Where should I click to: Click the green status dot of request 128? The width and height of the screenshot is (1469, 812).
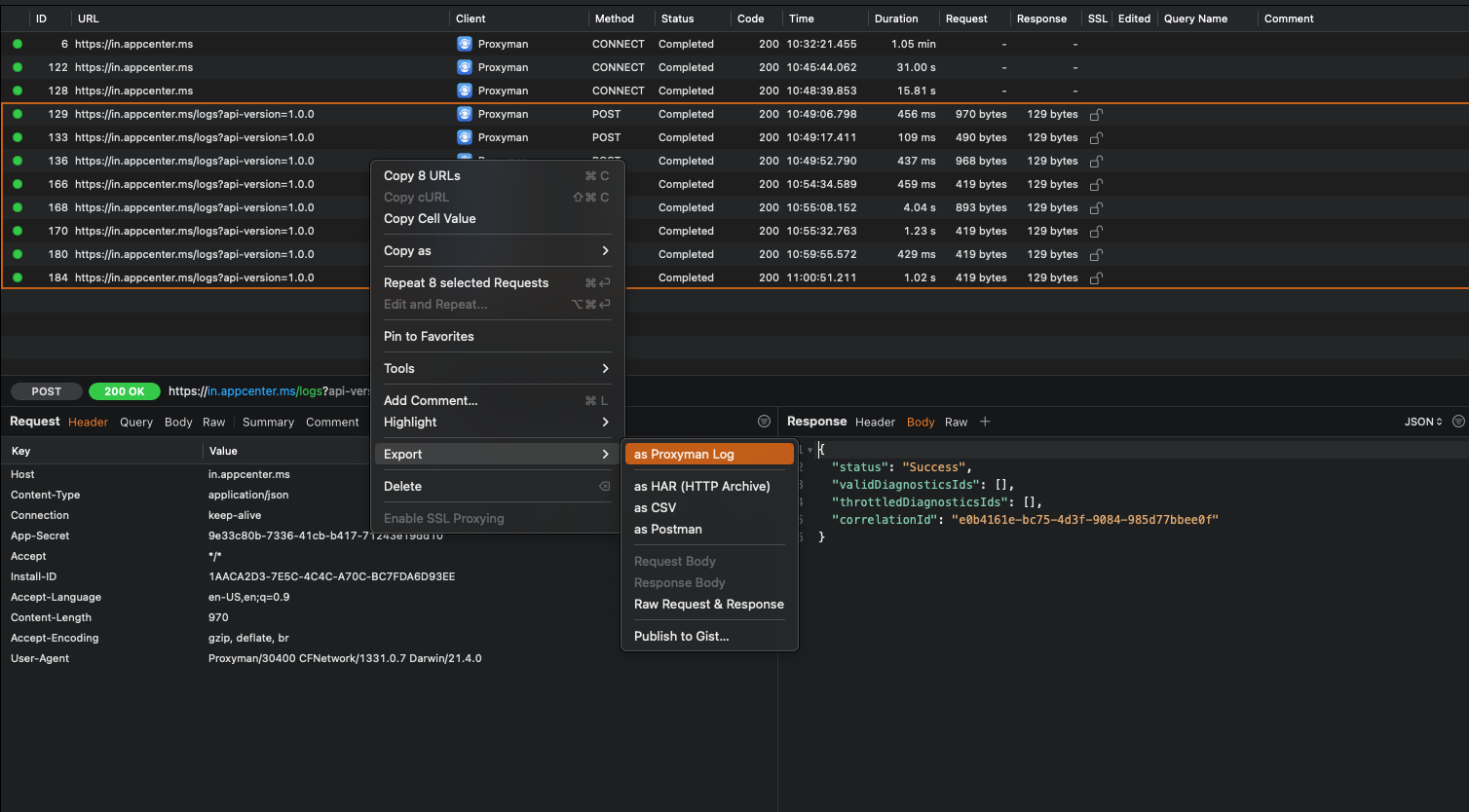[x=18, y=91]
